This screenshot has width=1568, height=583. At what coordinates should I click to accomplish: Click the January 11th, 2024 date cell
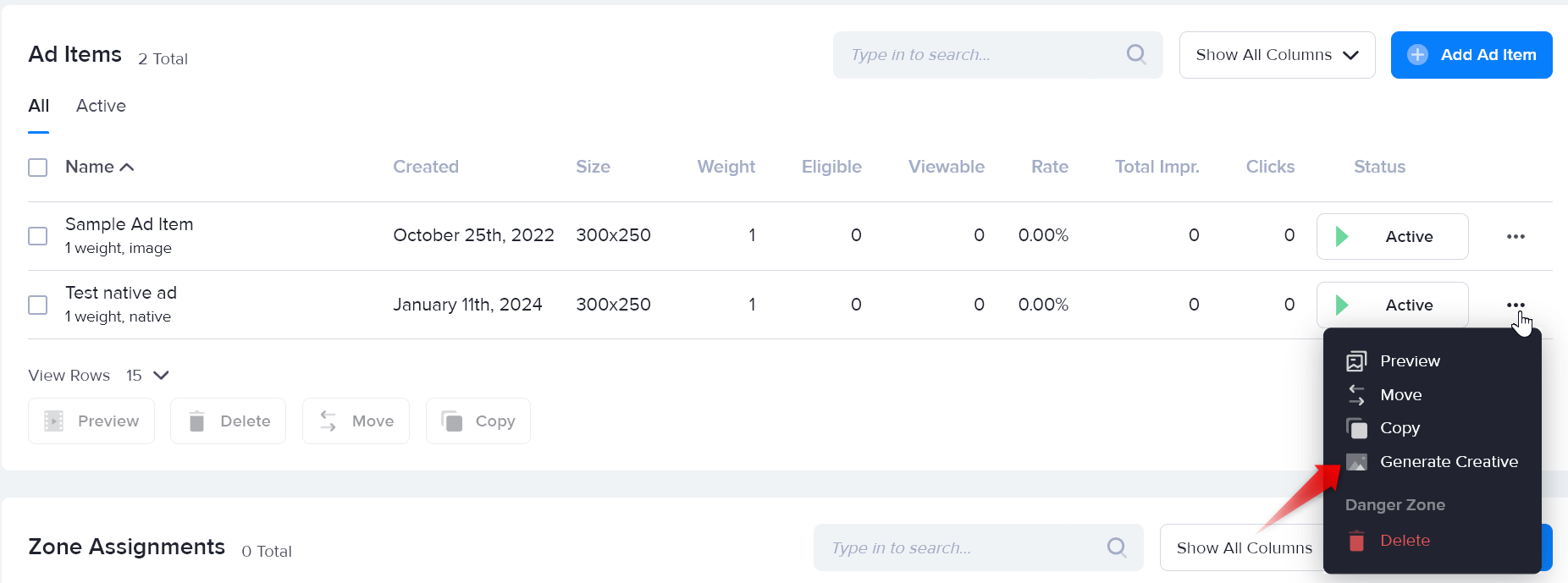(x=467, y=305)
